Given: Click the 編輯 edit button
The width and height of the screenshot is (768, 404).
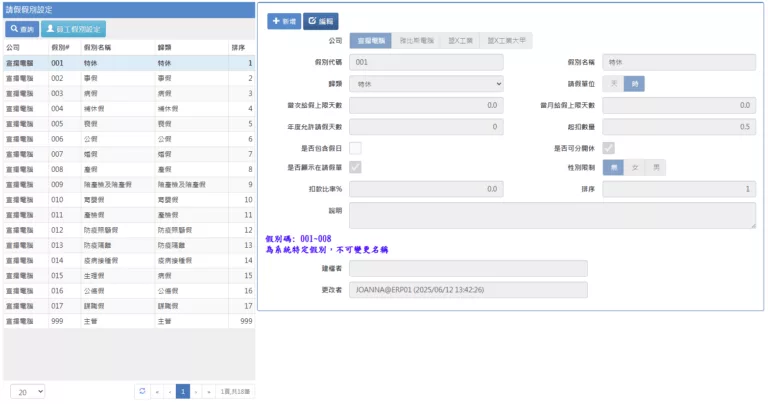Looking at the screenshot, I should [x=321, y=20].
